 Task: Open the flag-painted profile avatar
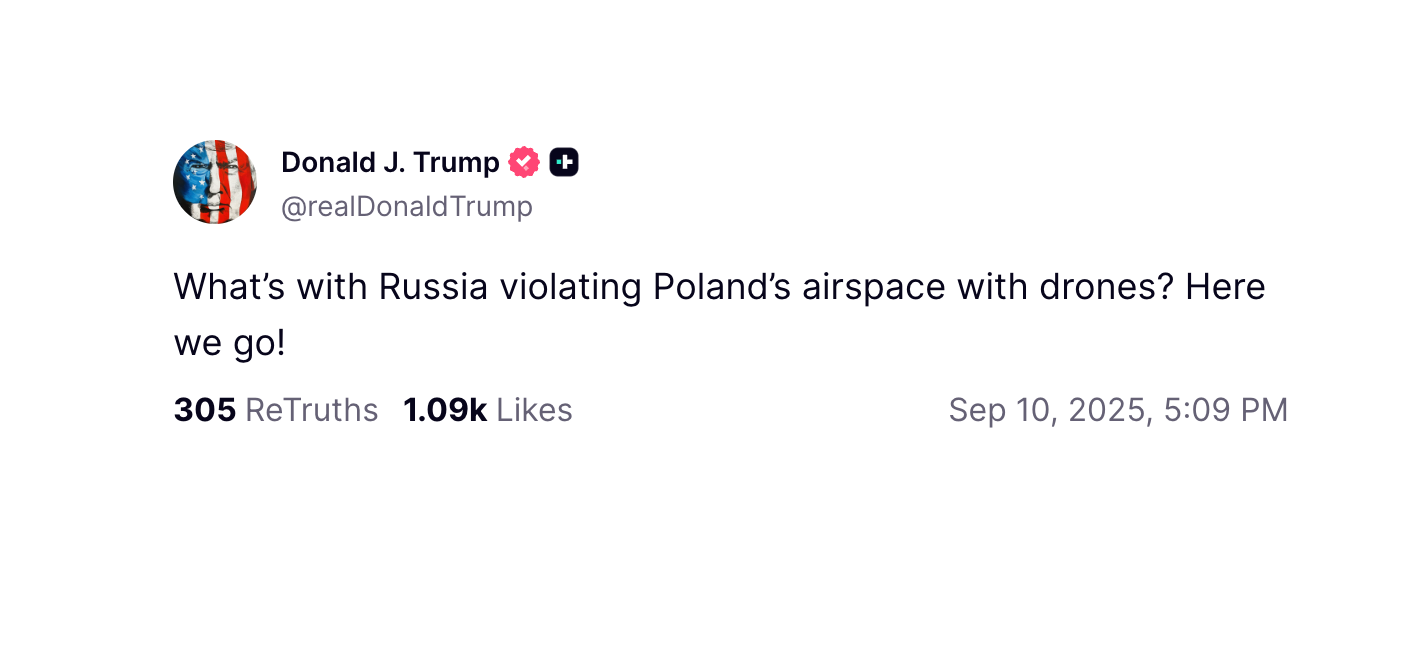click(x=215, y=182)
